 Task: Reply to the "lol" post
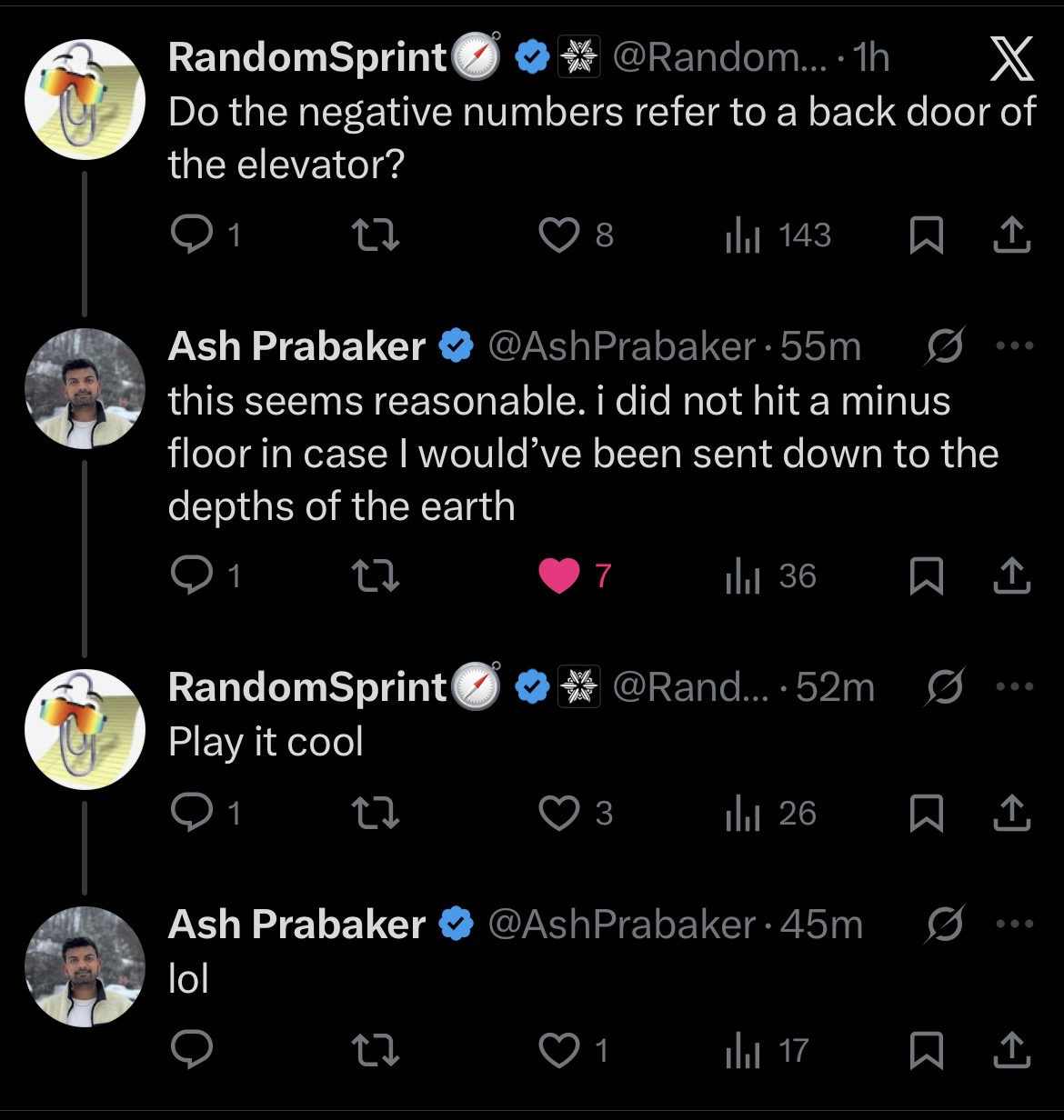[192, 1050]
